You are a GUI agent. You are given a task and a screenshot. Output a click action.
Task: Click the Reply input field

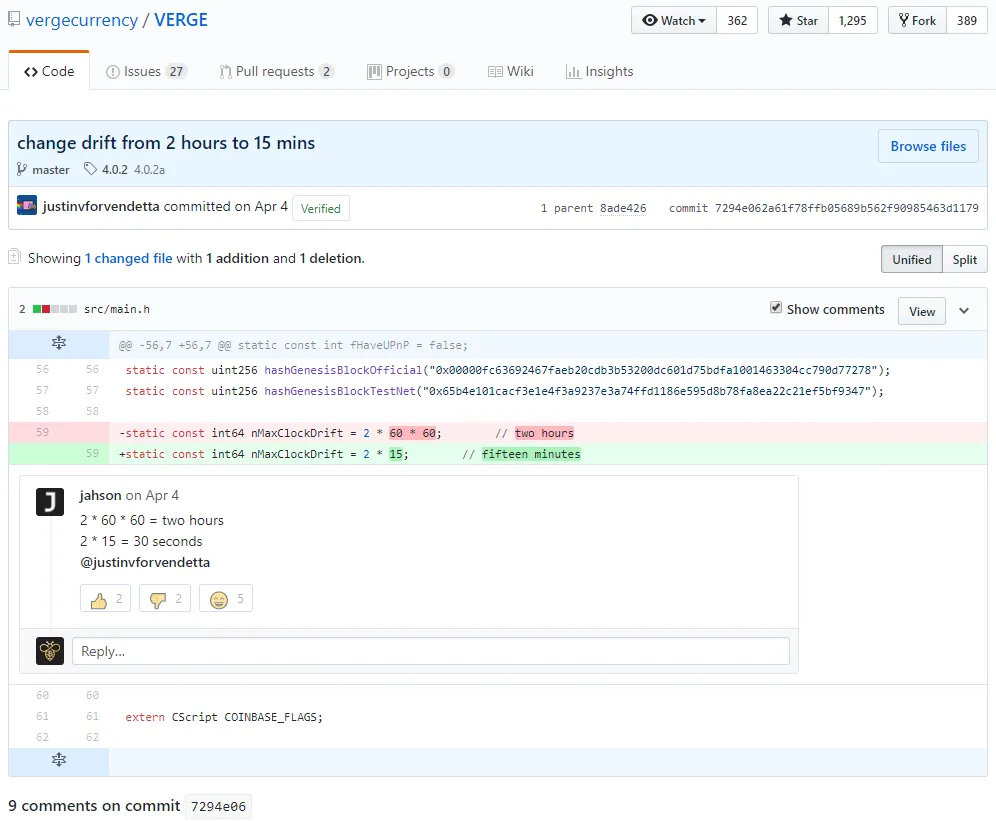click(x=431, y=651)
